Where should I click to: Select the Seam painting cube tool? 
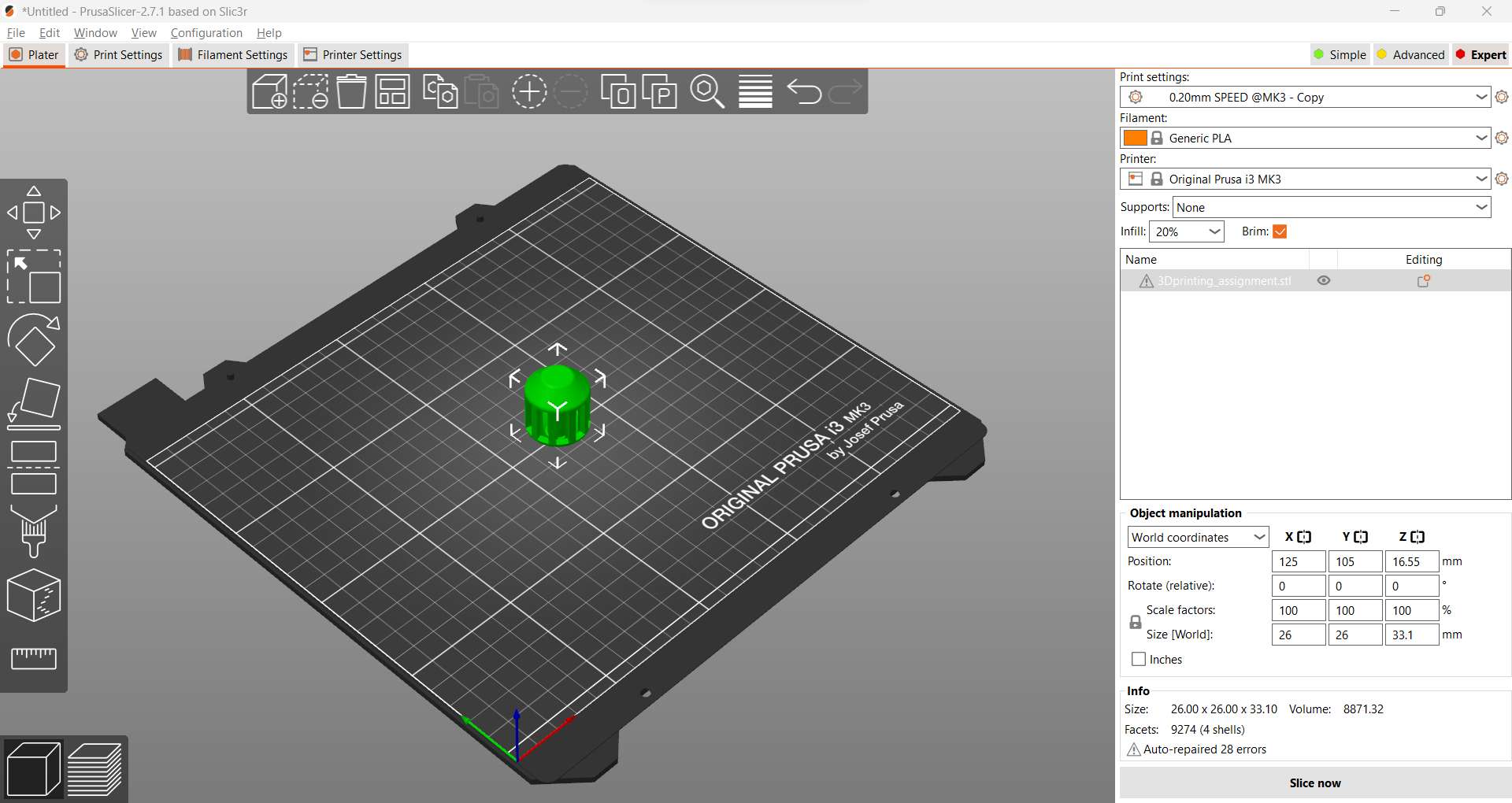pos(34,595)
